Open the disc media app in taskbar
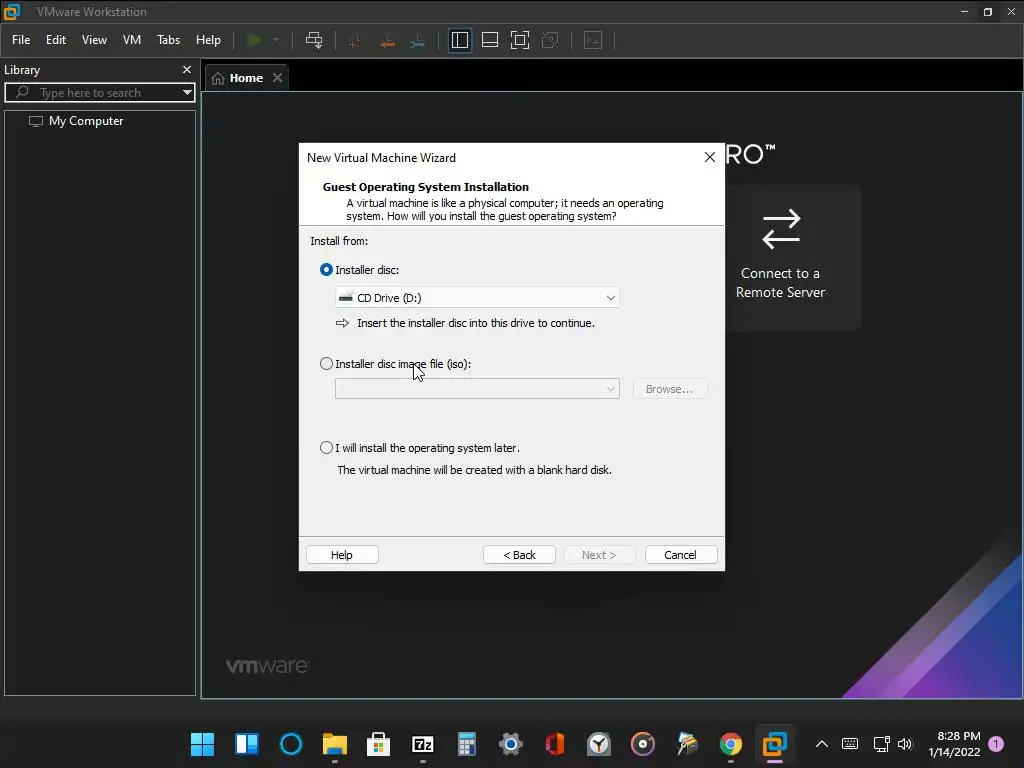The width and height of the screenshot is (1024, 768). coord(643,744)
